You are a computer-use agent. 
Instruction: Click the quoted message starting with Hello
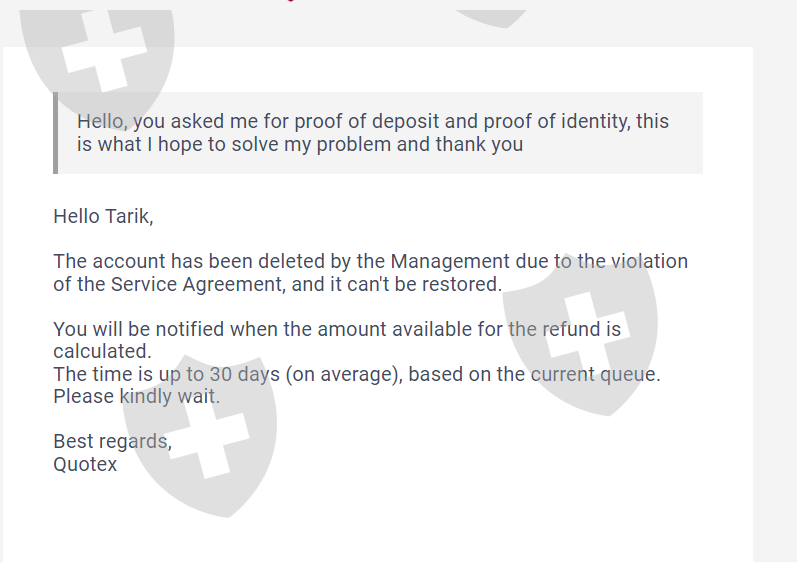[373, 133]
